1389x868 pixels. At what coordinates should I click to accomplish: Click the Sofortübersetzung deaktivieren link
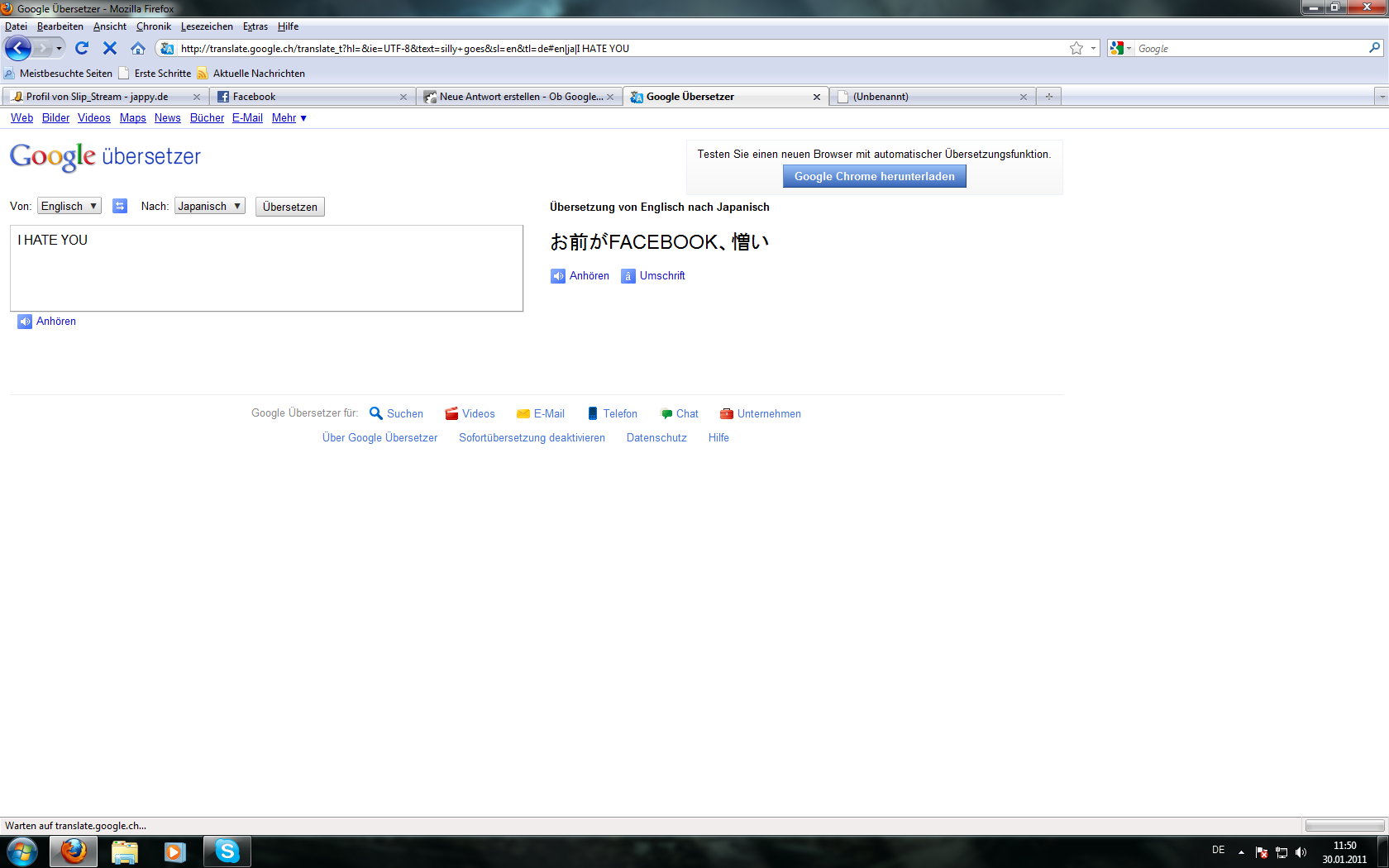532,437
